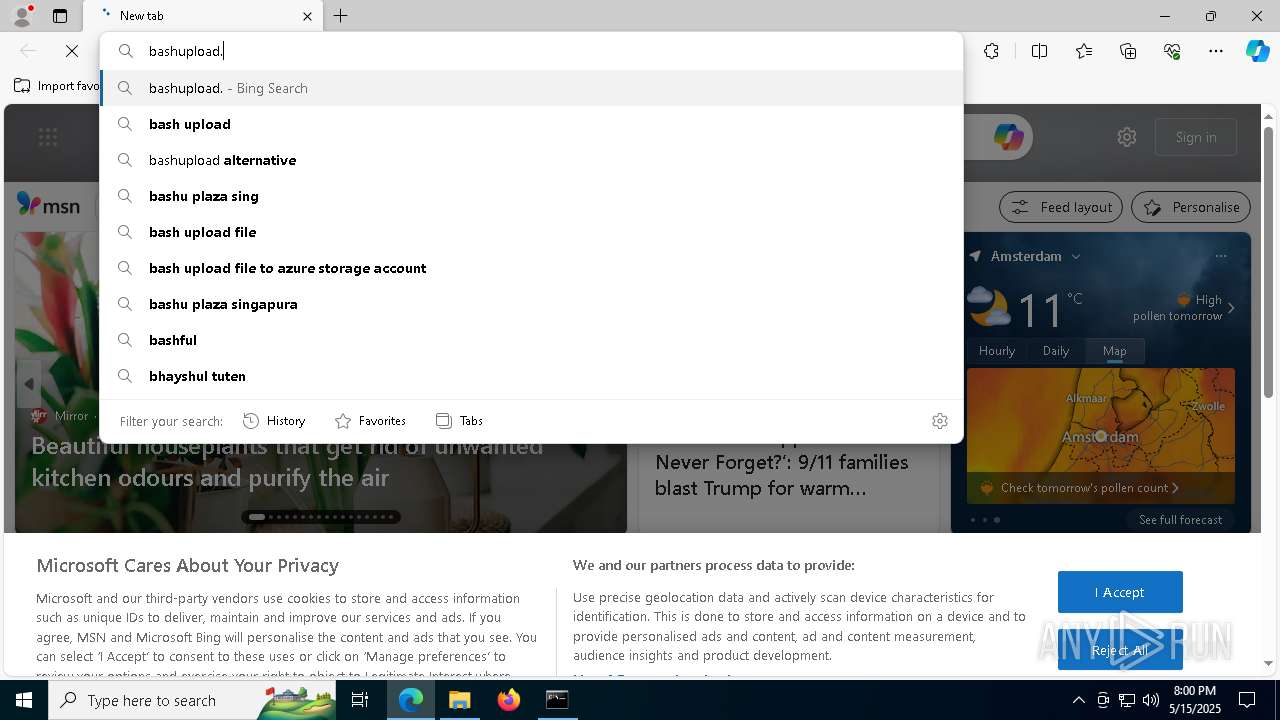Select the 'bhayshul tuten' suggestion
This screenshot has width=1280, height=720.
tap(531, 376)
